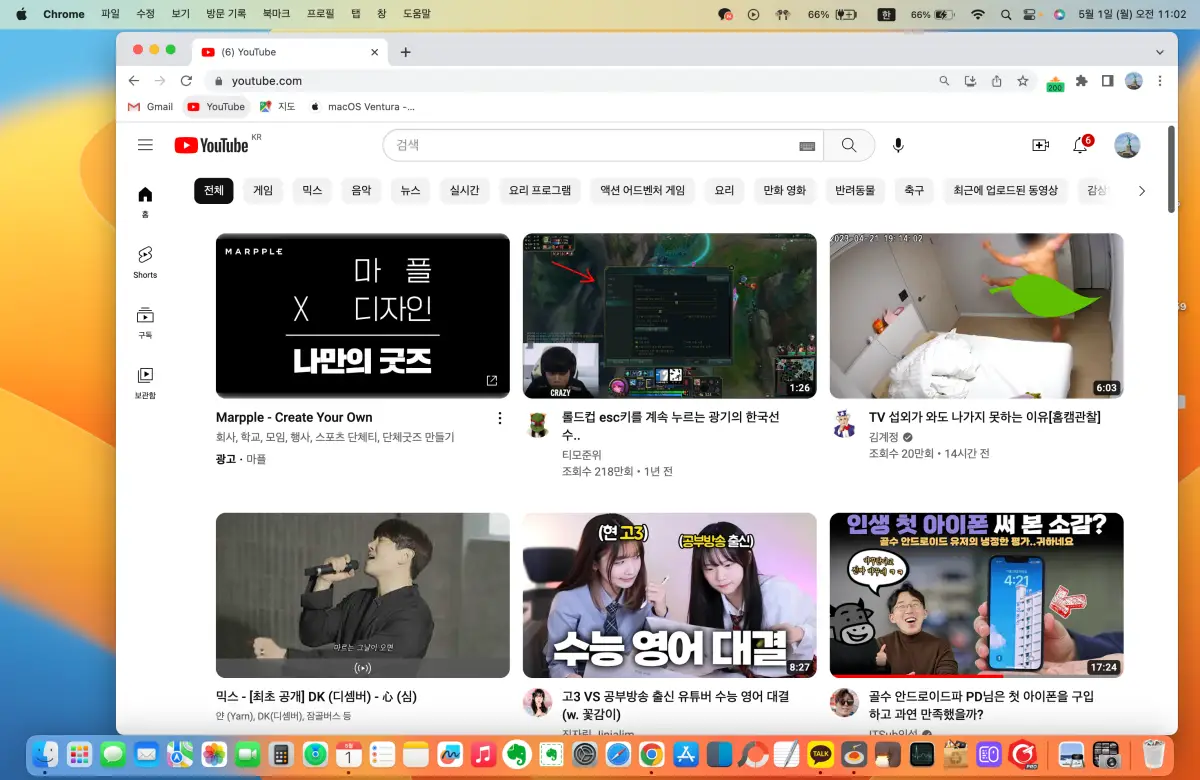Viewport: 1200px width, 780px height.
Task: Share this page from address bar
Action: pyautogui.click(x=996, y=81)
